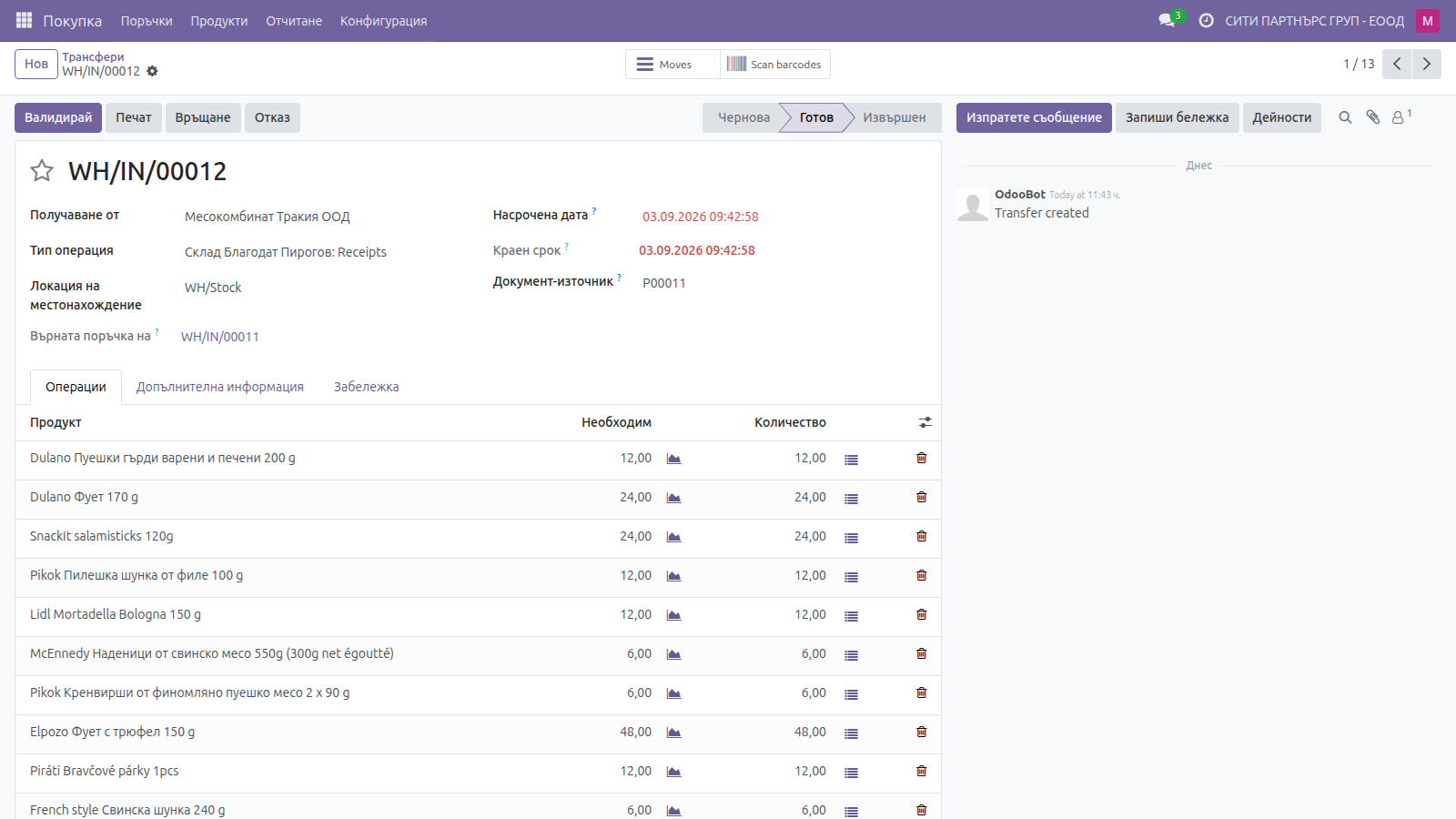Viewport: 1456px width, 819px height.
Task: Open the activities clock icon
Action: click(1206, 20)
